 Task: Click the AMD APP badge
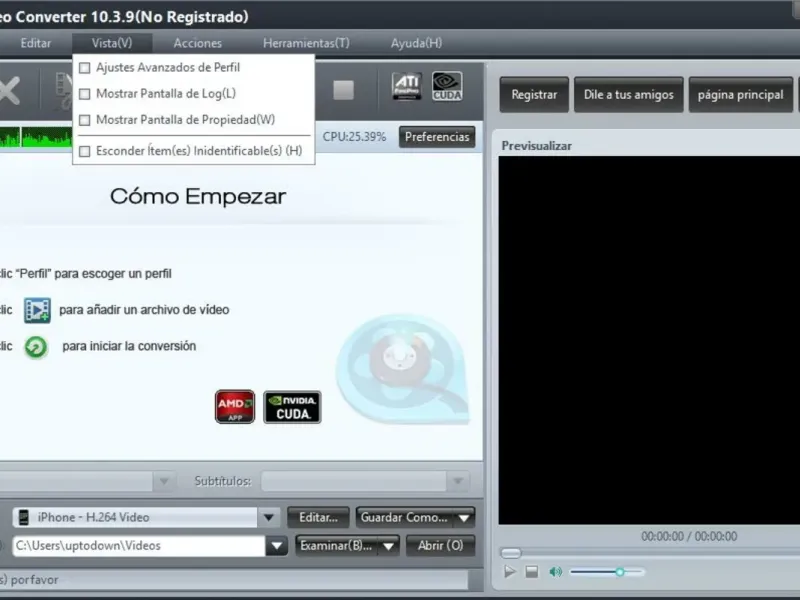click(235, 407)
